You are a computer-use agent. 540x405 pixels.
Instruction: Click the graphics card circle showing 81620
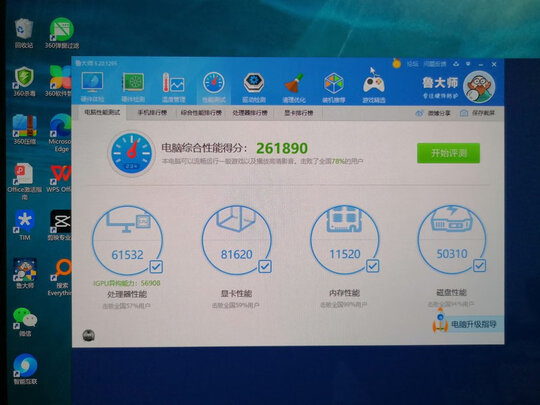pyautogui.click(x=236, y=240)
